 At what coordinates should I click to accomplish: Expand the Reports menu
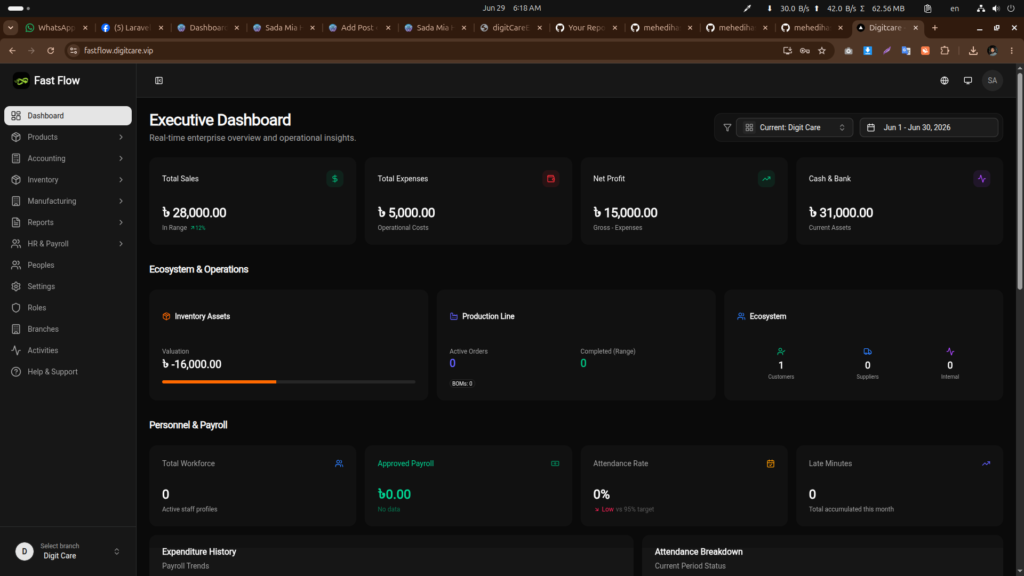point(68,223)
